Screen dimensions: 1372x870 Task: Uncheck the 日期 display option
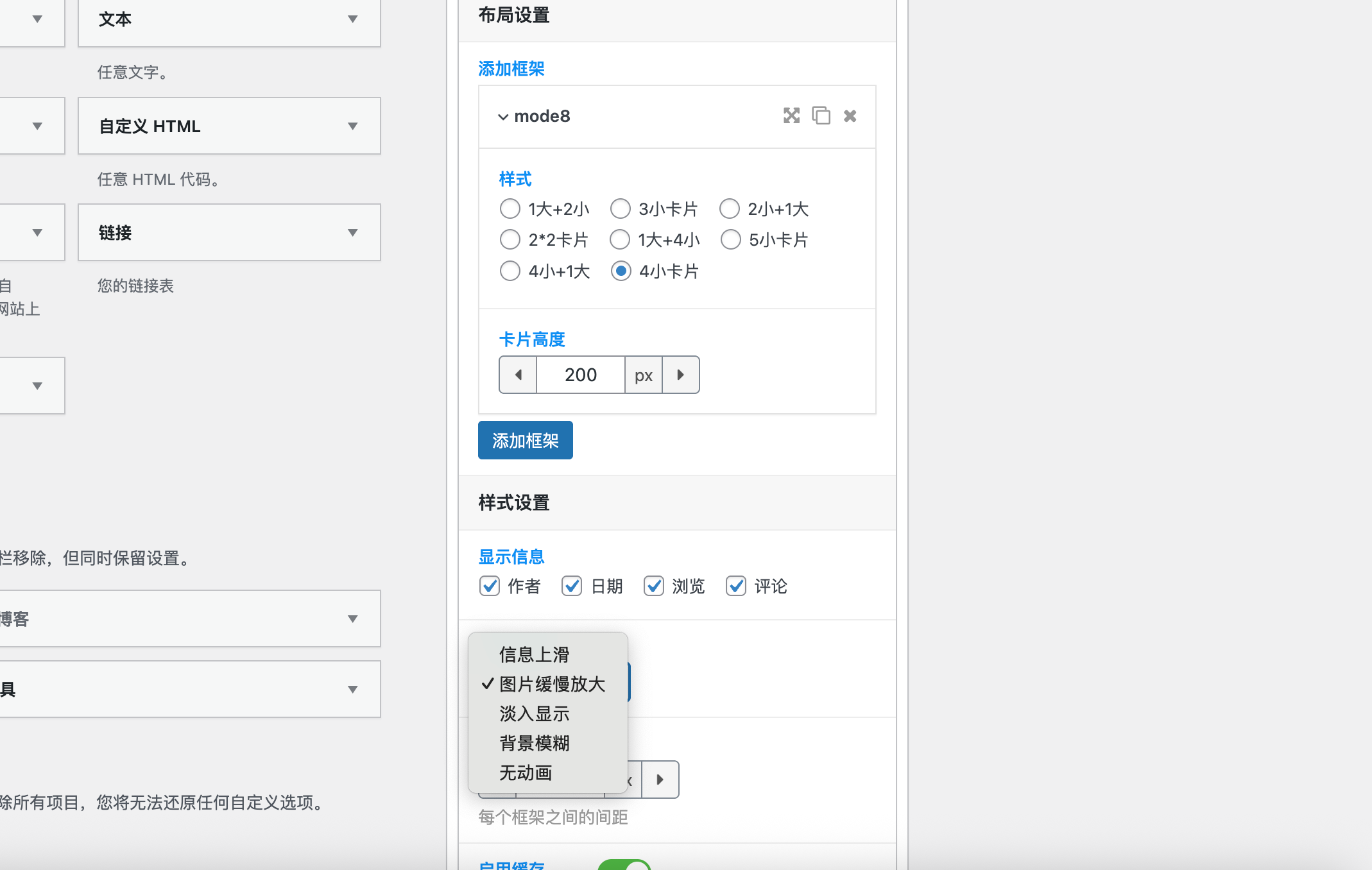pos(571,586)
